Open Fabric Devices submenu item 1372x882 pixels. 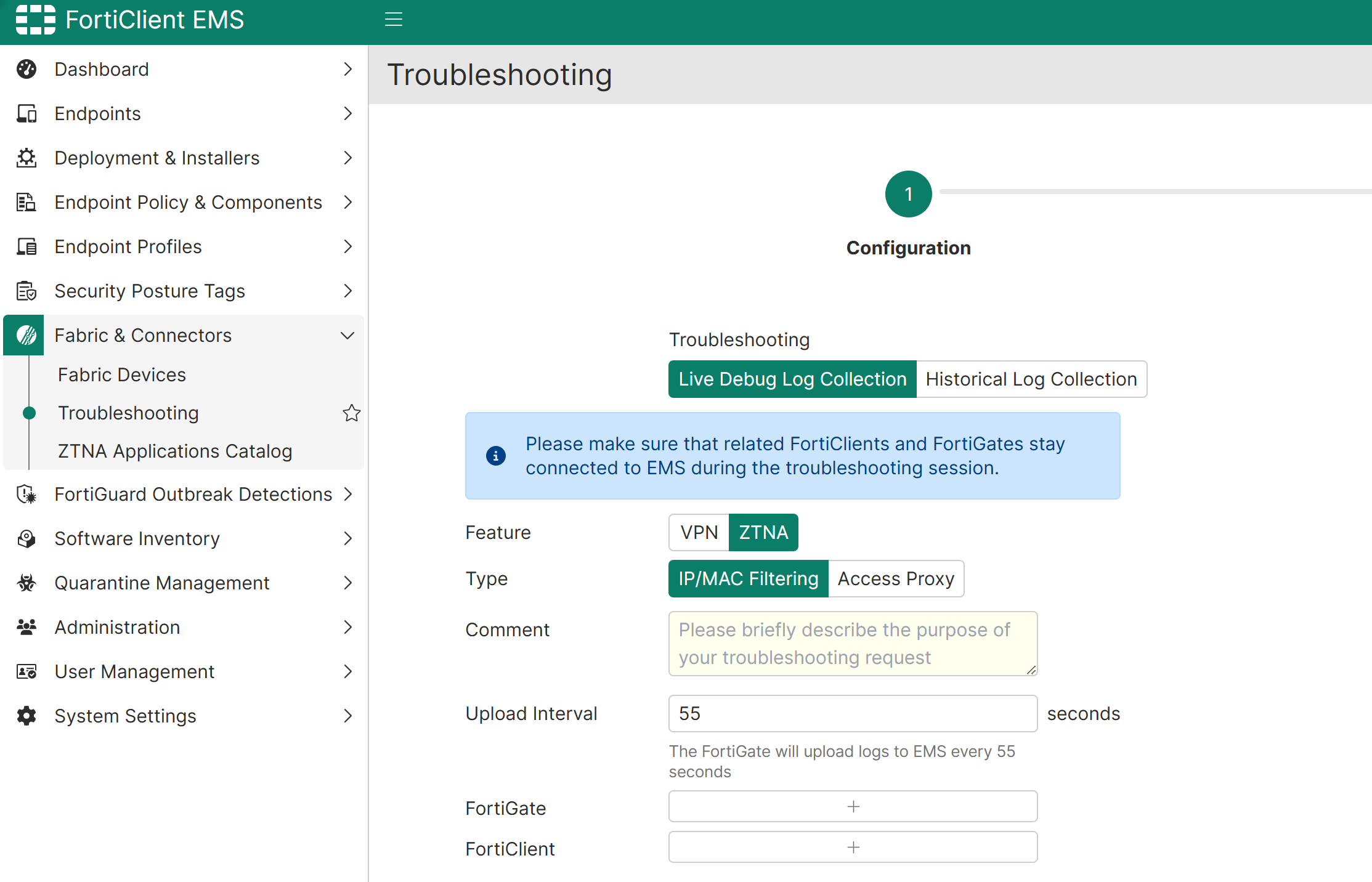click(x=122, y=374)
